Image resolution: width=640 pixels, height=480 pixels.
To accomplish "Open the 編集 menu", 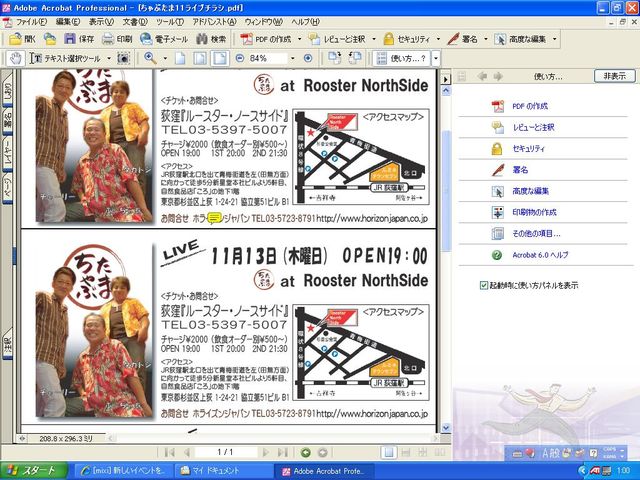I will click(68, 22).
